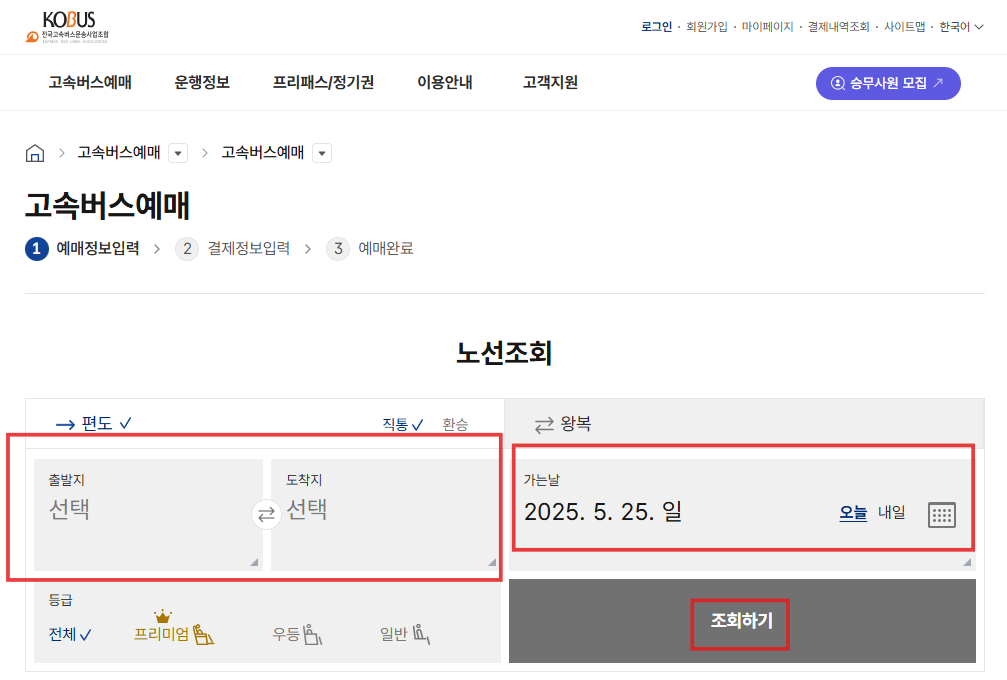Click the home breadcrumb icon
This screenshot has width=1007, height=680.
coord(35,152)
